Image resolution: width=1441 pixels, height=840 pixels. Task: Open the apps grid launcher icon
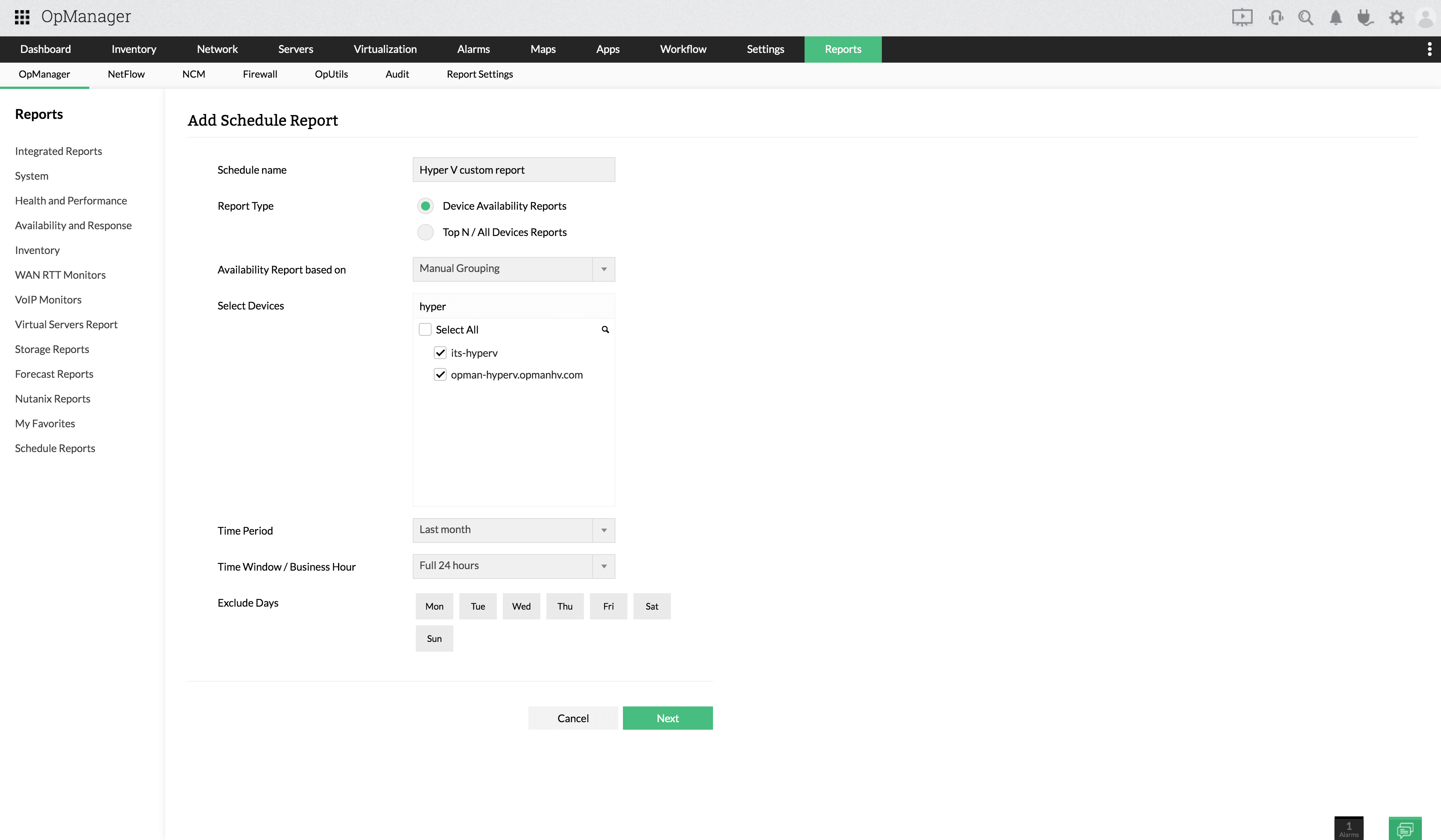tap(22, 17)
